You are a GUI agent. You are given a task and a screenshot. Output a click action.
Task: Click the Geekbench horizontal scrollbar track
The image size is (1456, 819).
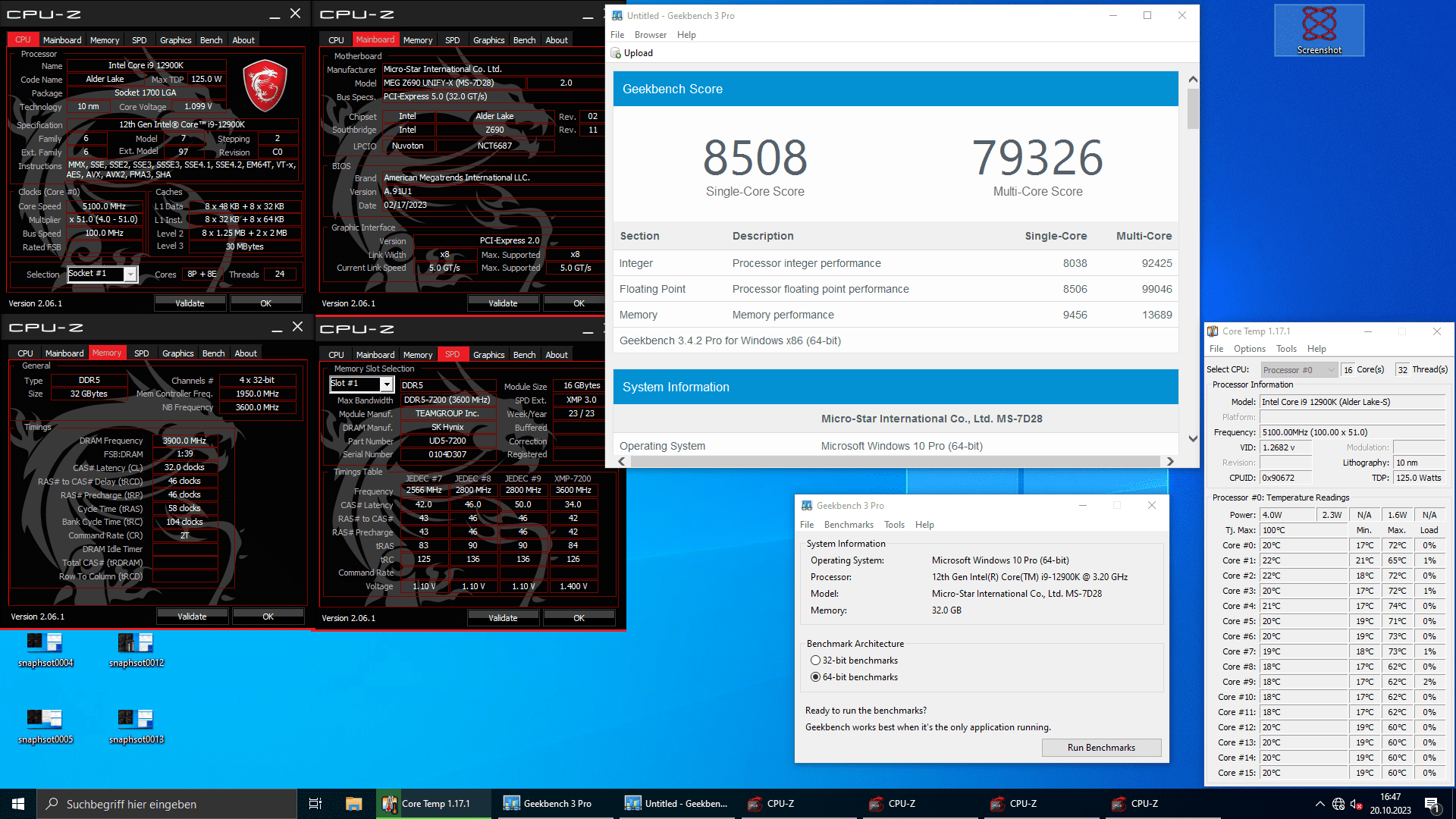pos(895,461)
